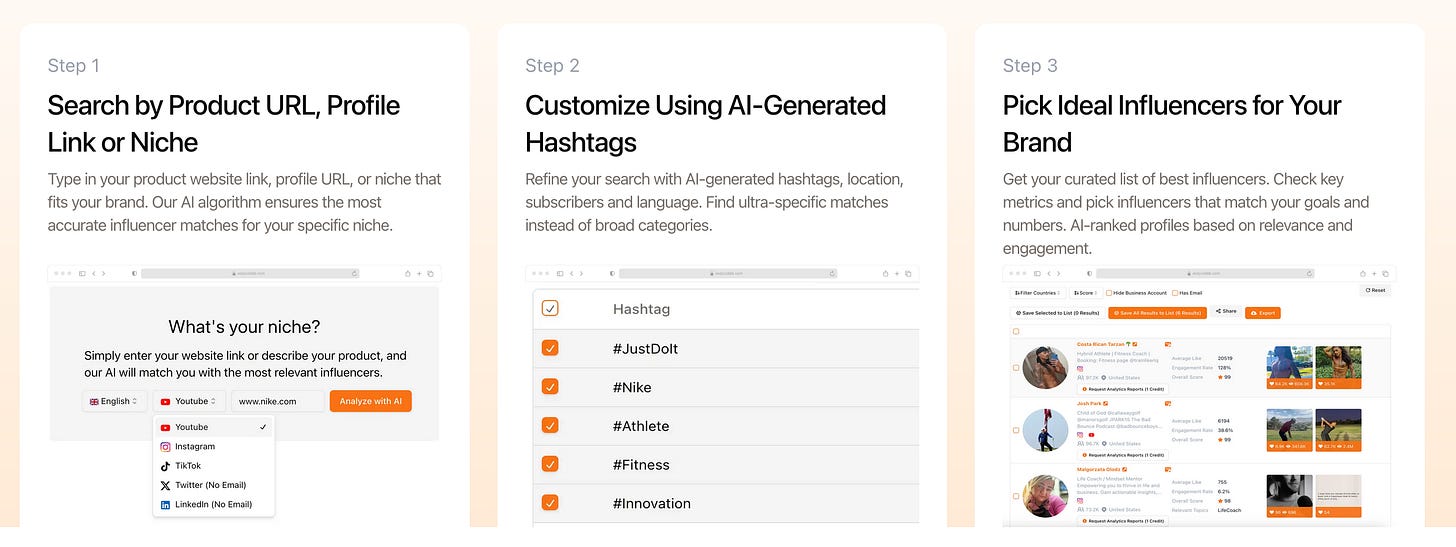Click the reload icon in Step 1 browser bar
The width and height of the screenshot is (1456, 547).
[x=354, y=273]
